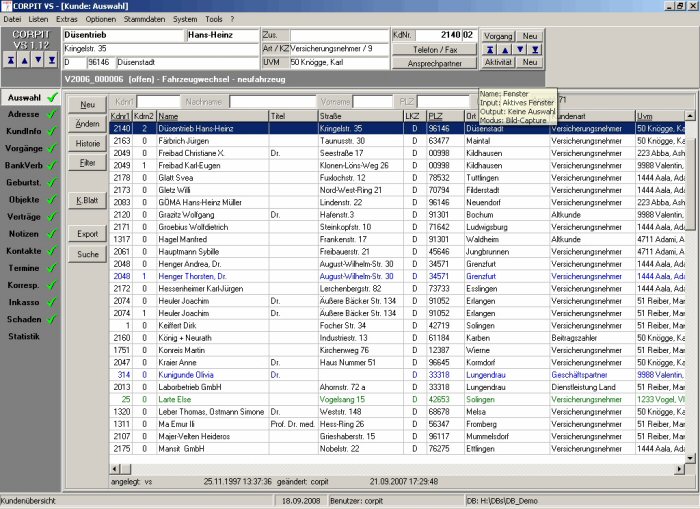
Task: Focus the PLZ search field
Action: pyautogui.click(x=444, y=102)
